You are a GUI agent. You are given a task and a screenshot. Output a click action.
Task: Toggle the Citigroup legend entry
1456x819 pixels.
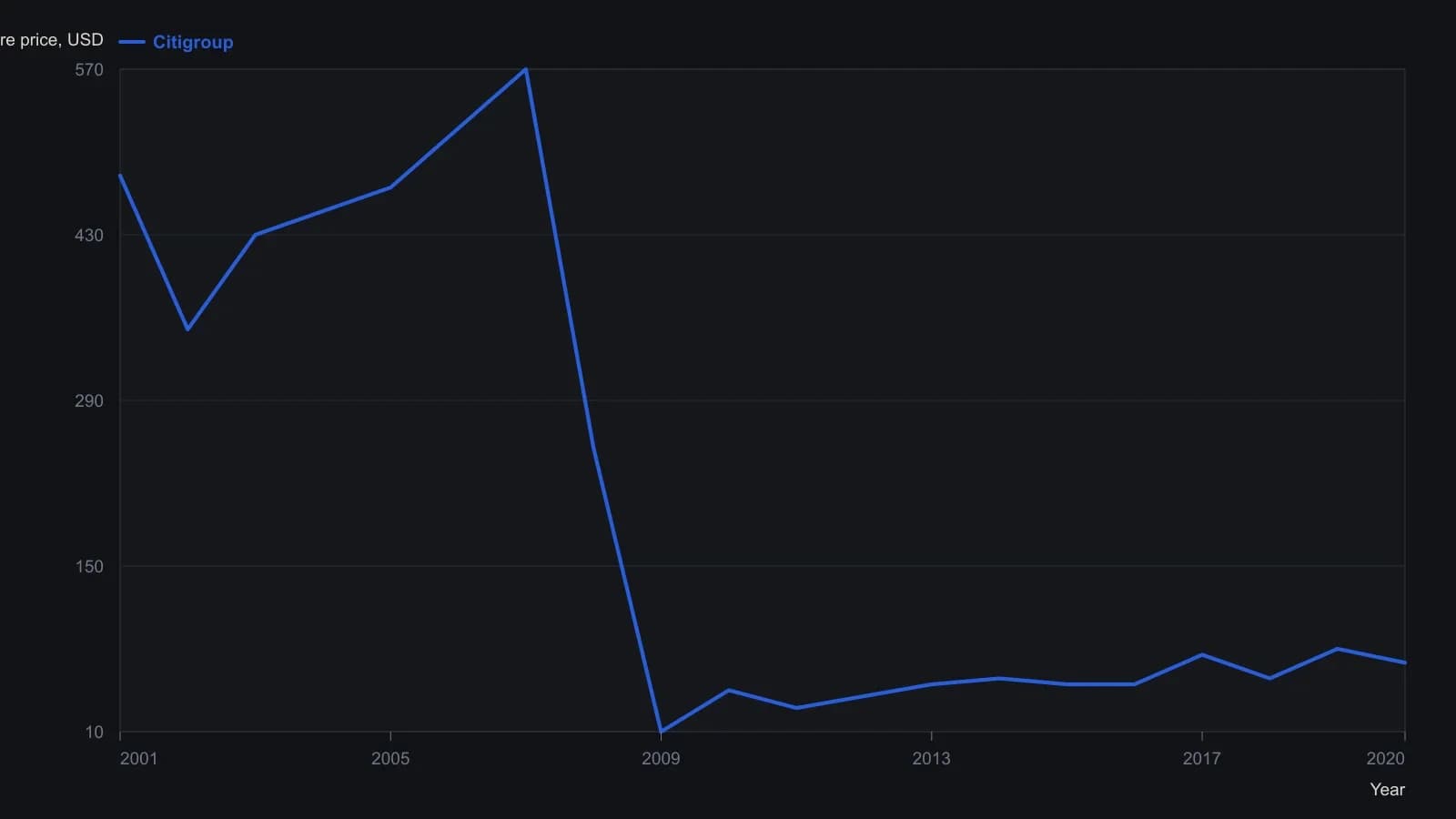point(177,42)
